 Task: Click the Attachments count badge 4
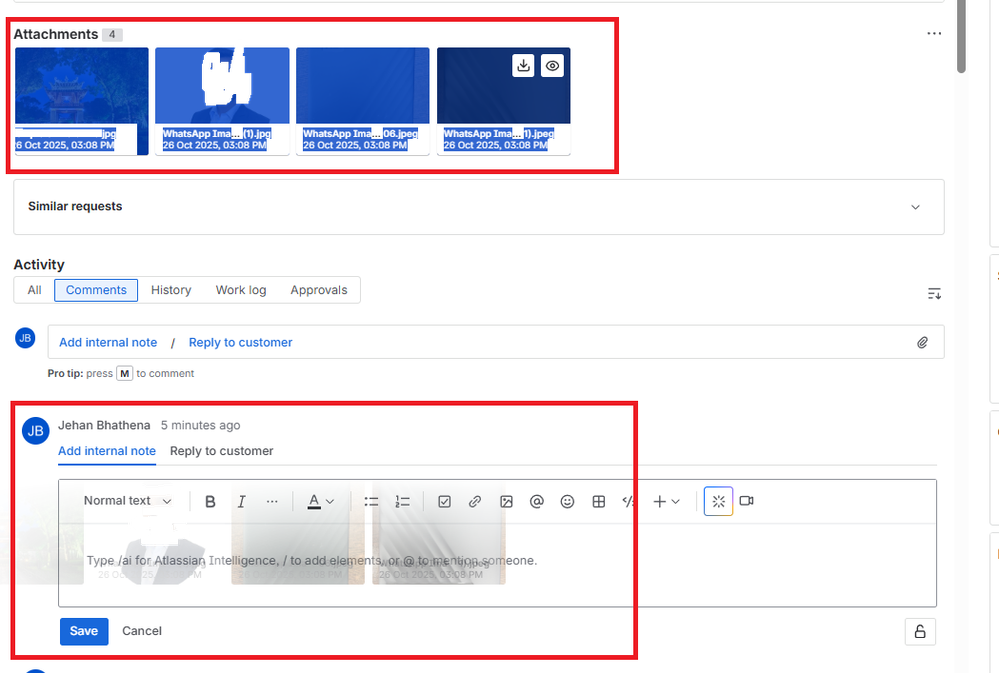point(112,34)
